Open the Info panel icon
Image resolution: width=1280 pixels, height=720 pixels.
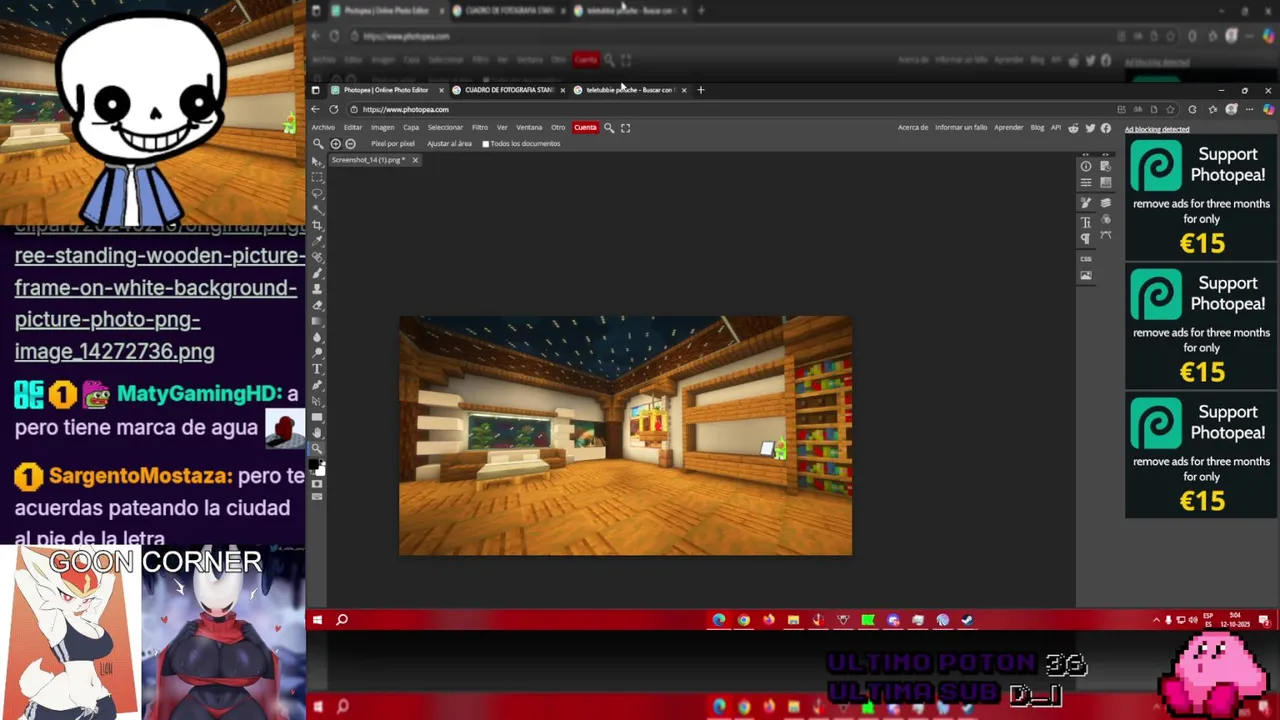tap(1086, 166)
